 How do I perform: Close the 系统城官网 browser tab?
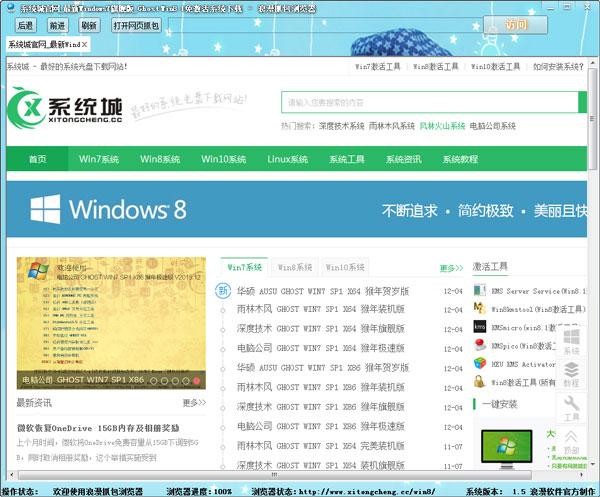pyautogui.click(x=85, y=44)
